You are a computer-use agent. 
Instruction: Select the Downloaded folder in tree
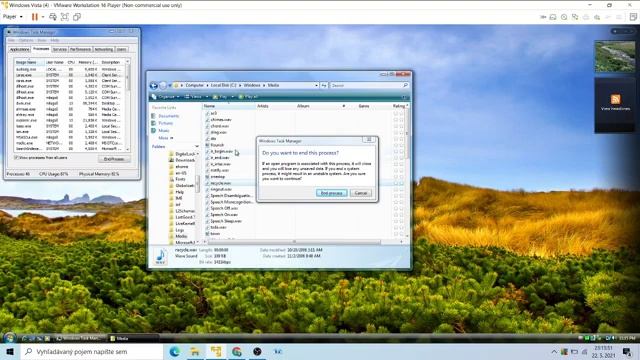[x=182, y=160]
